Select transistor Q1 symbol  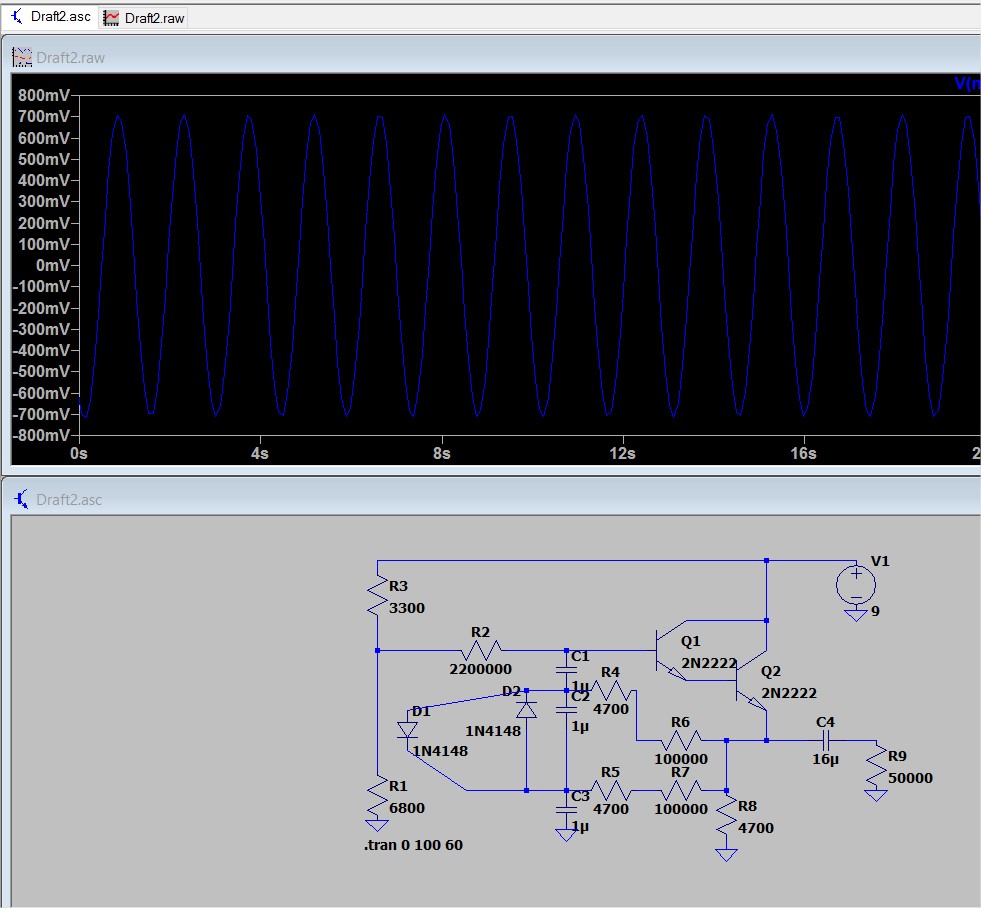pyautogui.click(x=671, y=651)
